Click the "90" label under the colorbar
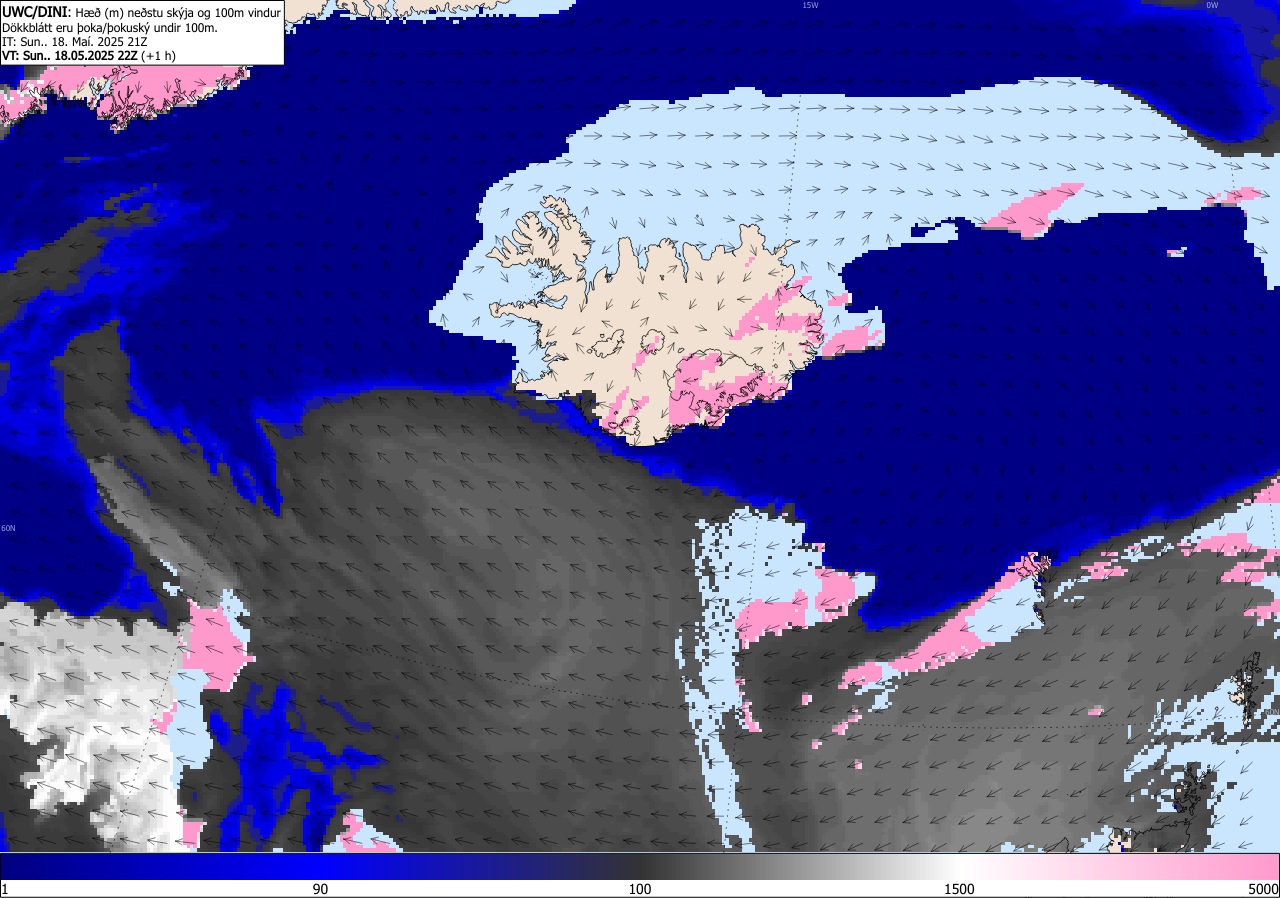 tap(320, 889)
